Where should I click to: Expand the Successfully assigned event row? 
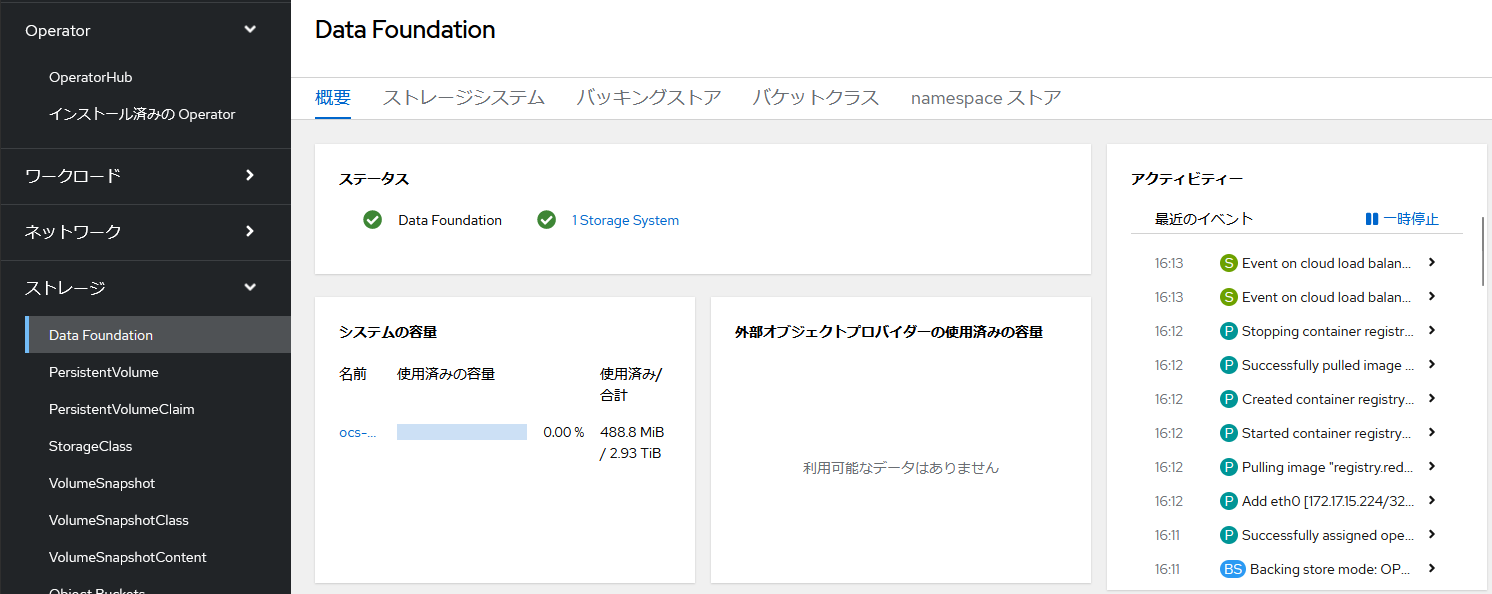[x=1432, y=534]
